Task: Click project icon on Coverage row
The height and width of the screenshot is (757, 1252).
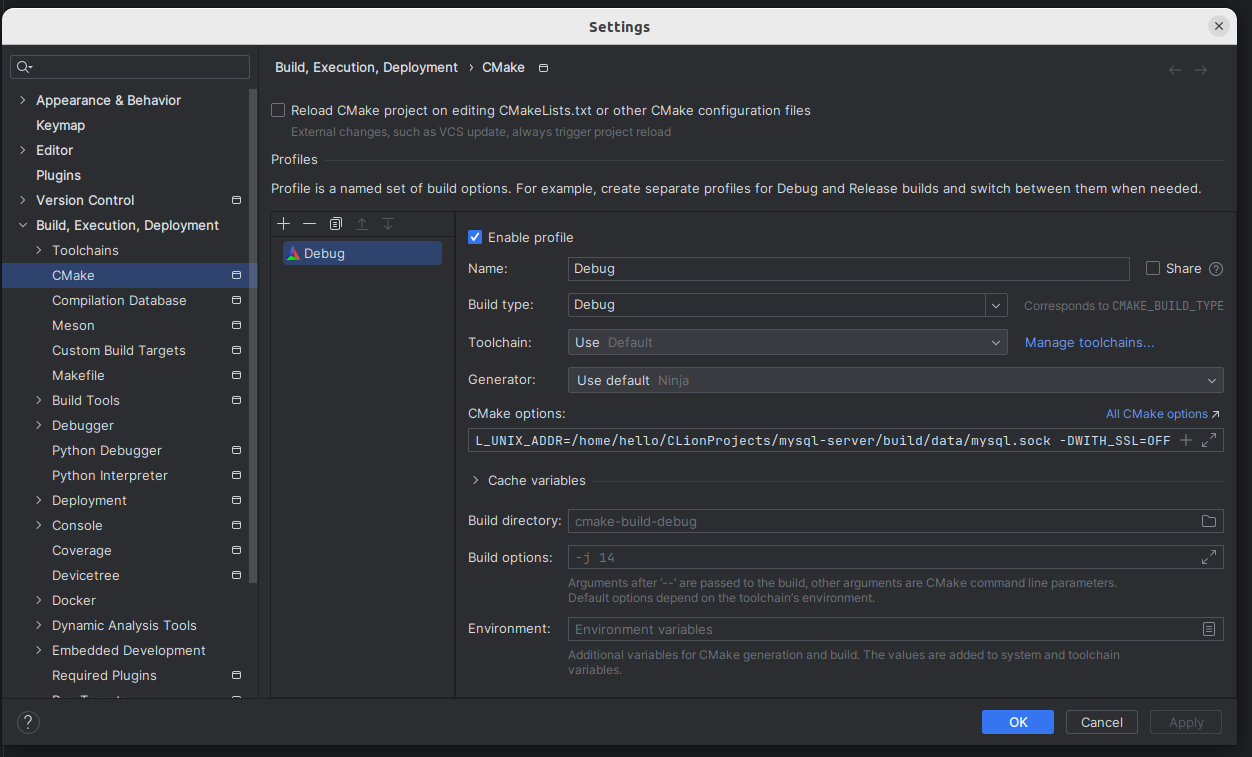Action: tap(236, 550)
